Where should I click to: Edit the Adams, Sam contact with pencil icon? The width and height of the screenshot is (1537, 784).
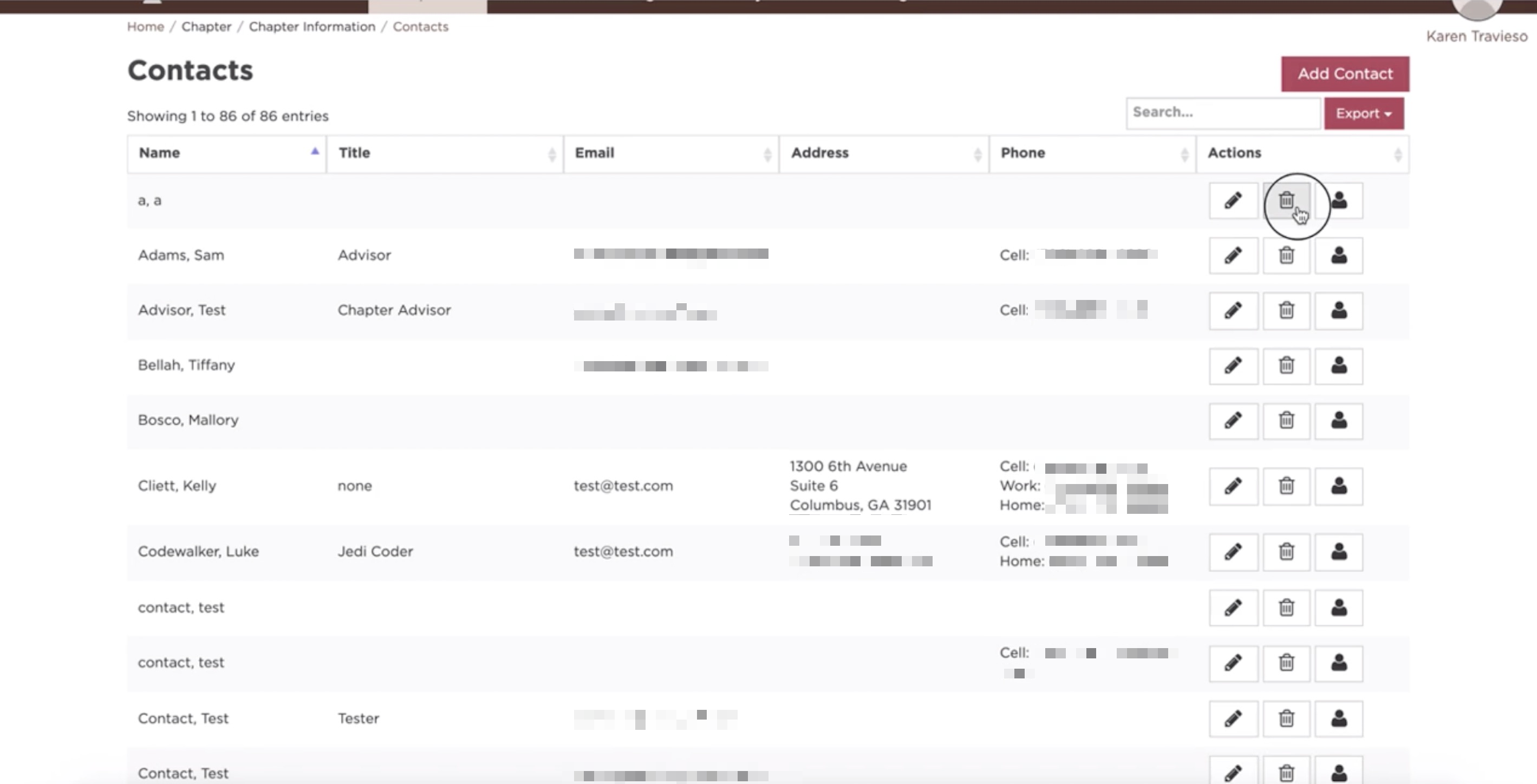1233,256
